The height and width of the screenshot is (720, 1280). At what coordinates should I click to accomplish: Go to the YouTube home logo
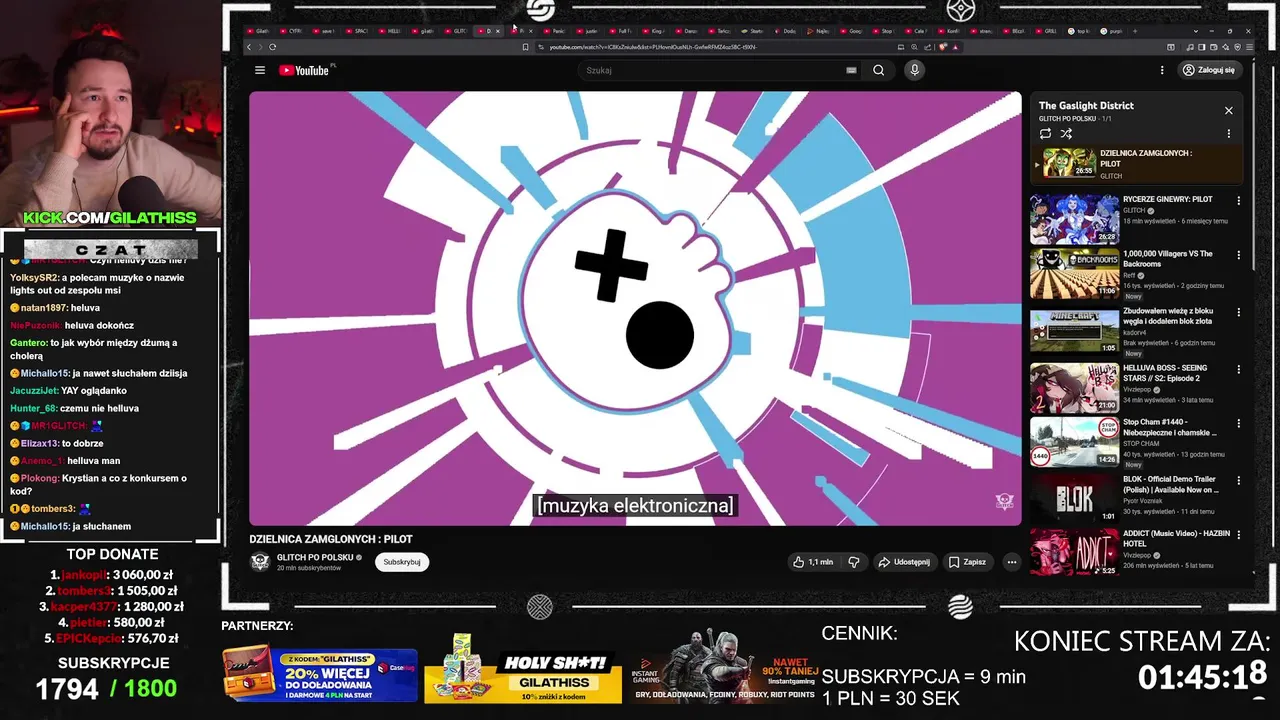point(304,70)
